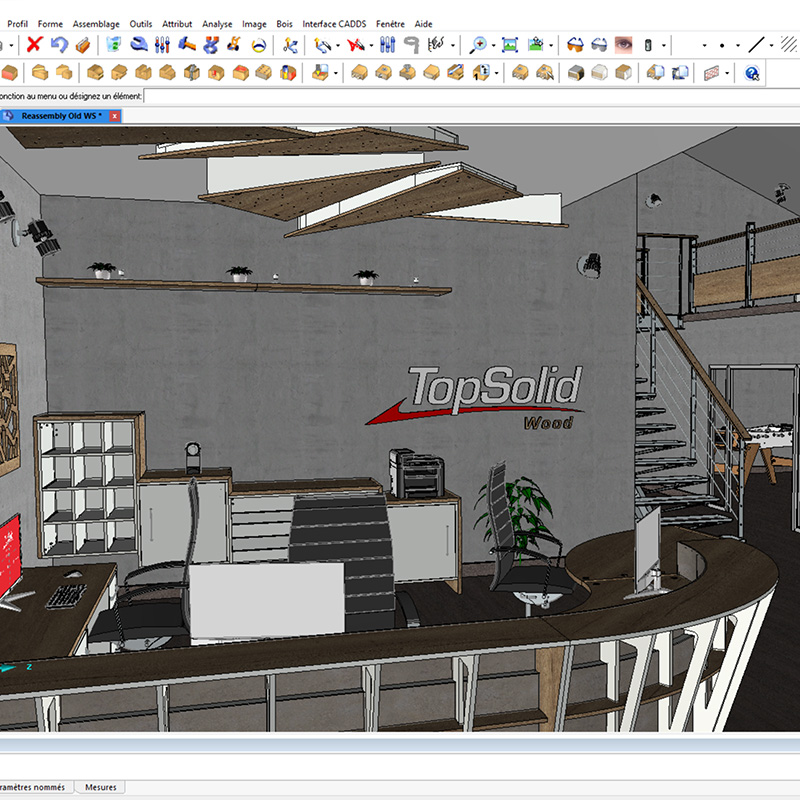The image size is (800, 800).
Task: Click the wood block with document icon
Action: (655, 73)
